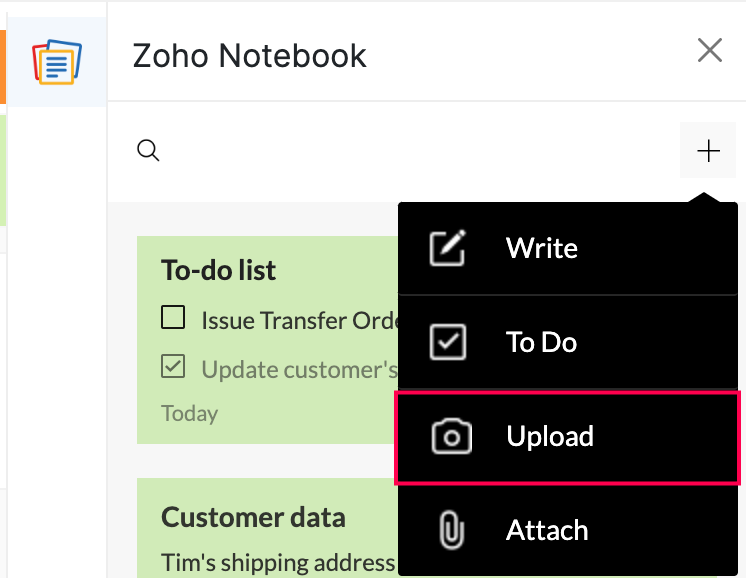Screen dimensions: 746x578
Task: Click the Today date label
Action: pyautogui.click(x=189, y=412)
